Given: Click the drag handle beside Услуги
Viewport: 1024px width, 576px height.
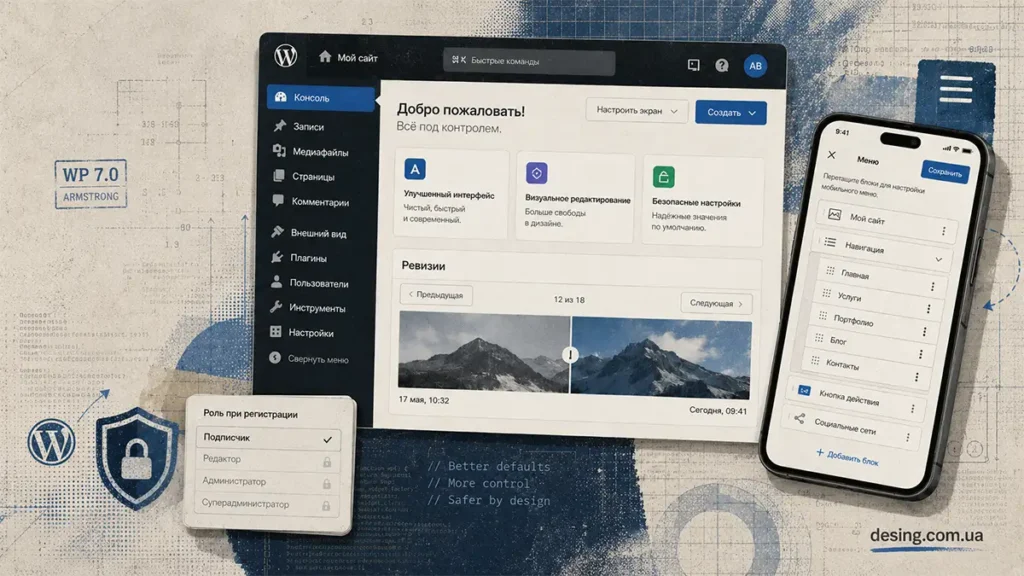Looking at the screenshot, I should click(x=827, y=293).
